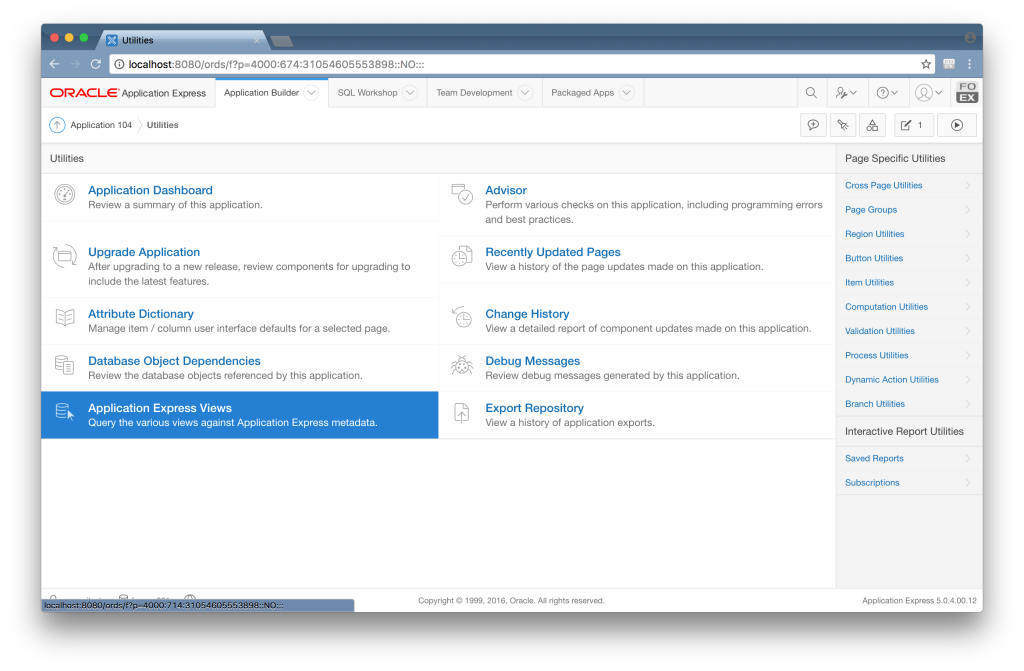Image resolution: width=1024 pixels, height=671 pixels.
Task: Open the SQL Workshop tab
Action: (x=367, y=93)
